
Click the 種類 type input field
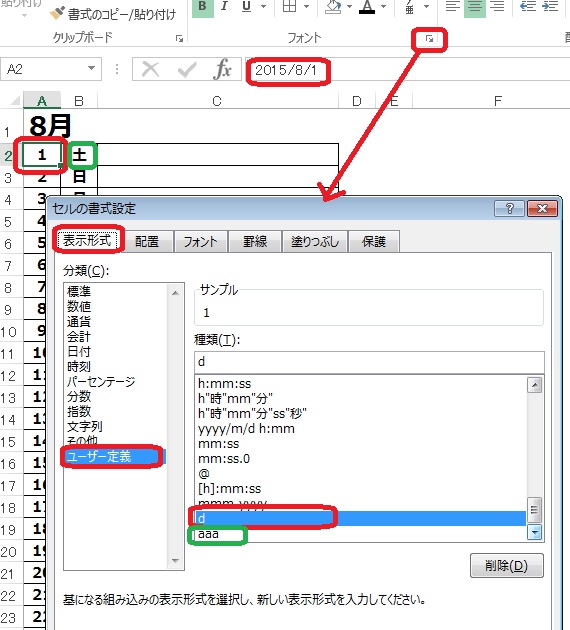[x=369, y=362]
